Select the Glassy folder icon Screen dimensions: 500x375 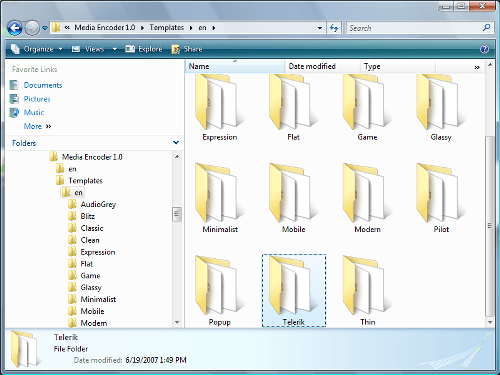click(441, 102)
